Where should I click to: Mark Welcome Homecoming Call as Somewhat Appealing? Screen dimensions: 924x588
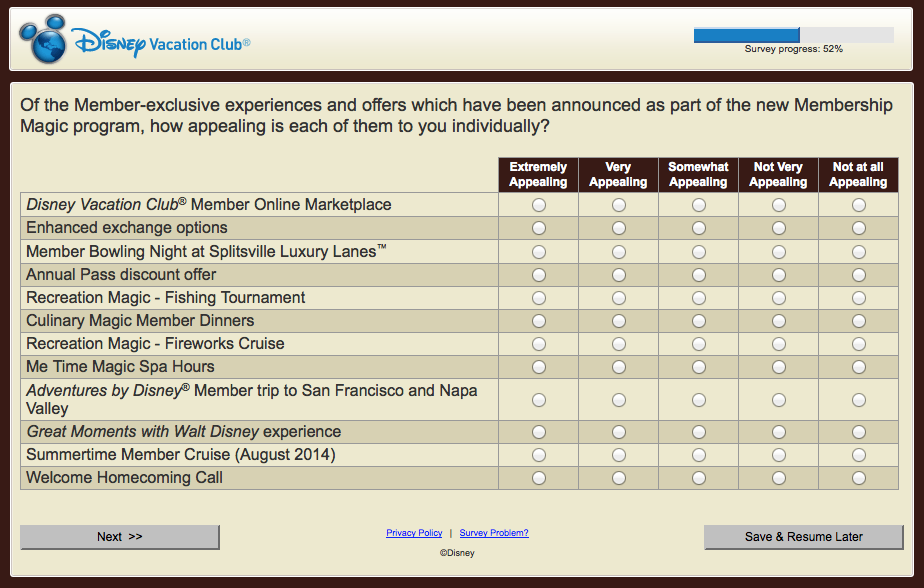[x=699, y=478]
